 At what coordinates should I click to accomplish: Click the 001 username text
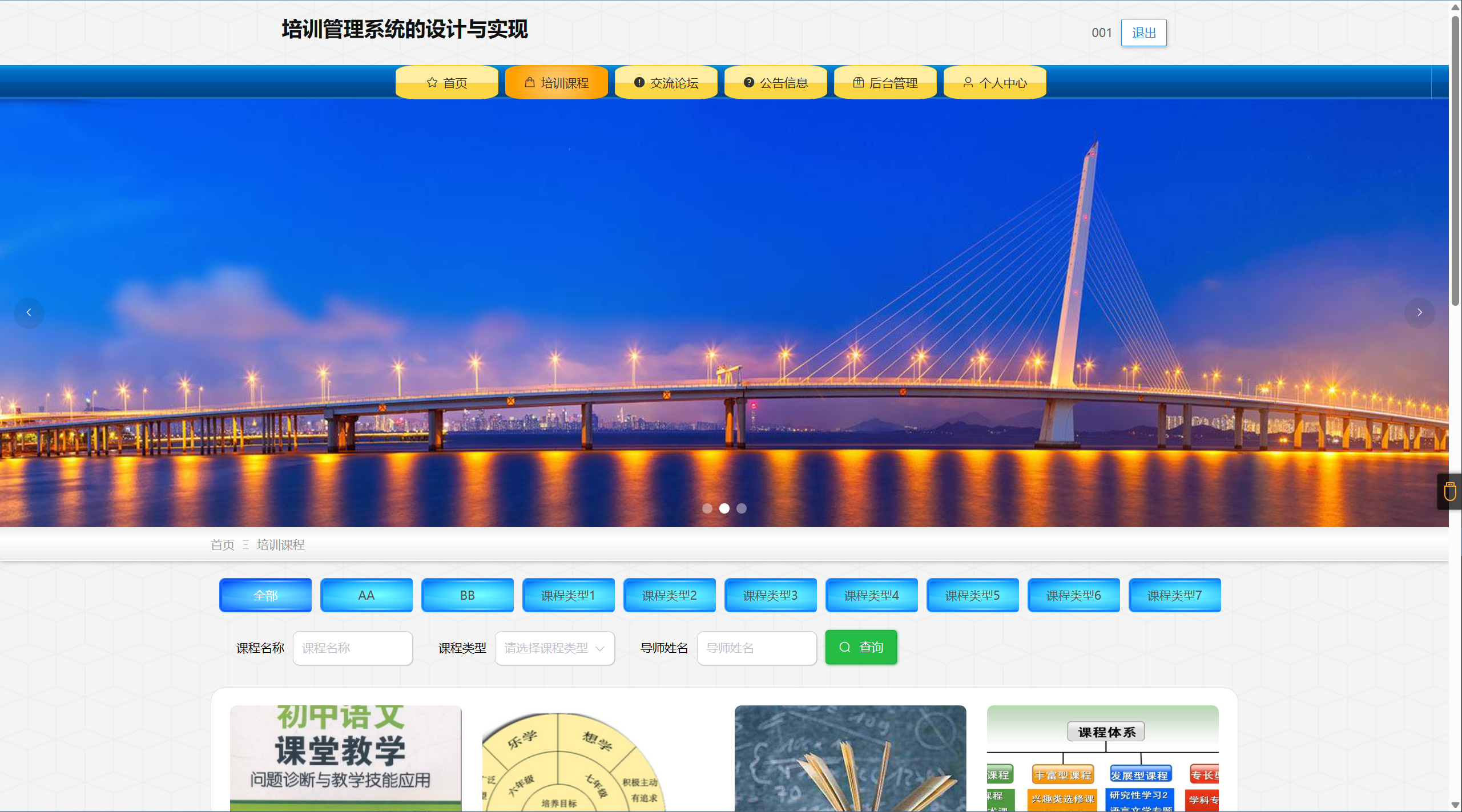(x=1101, y=33)
